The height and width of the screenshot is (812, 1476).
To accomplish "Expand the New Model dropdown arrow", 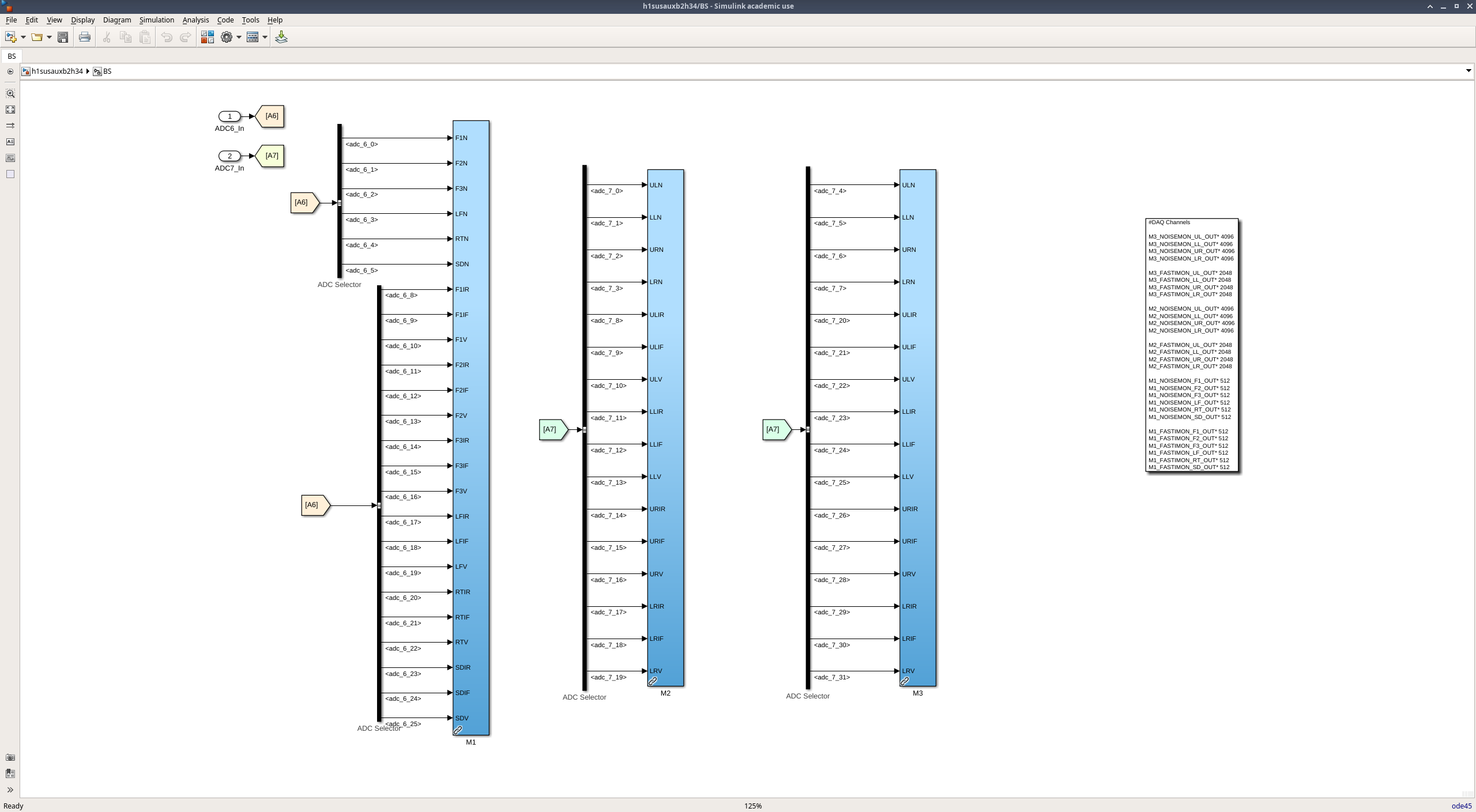I will coord(23,37).
